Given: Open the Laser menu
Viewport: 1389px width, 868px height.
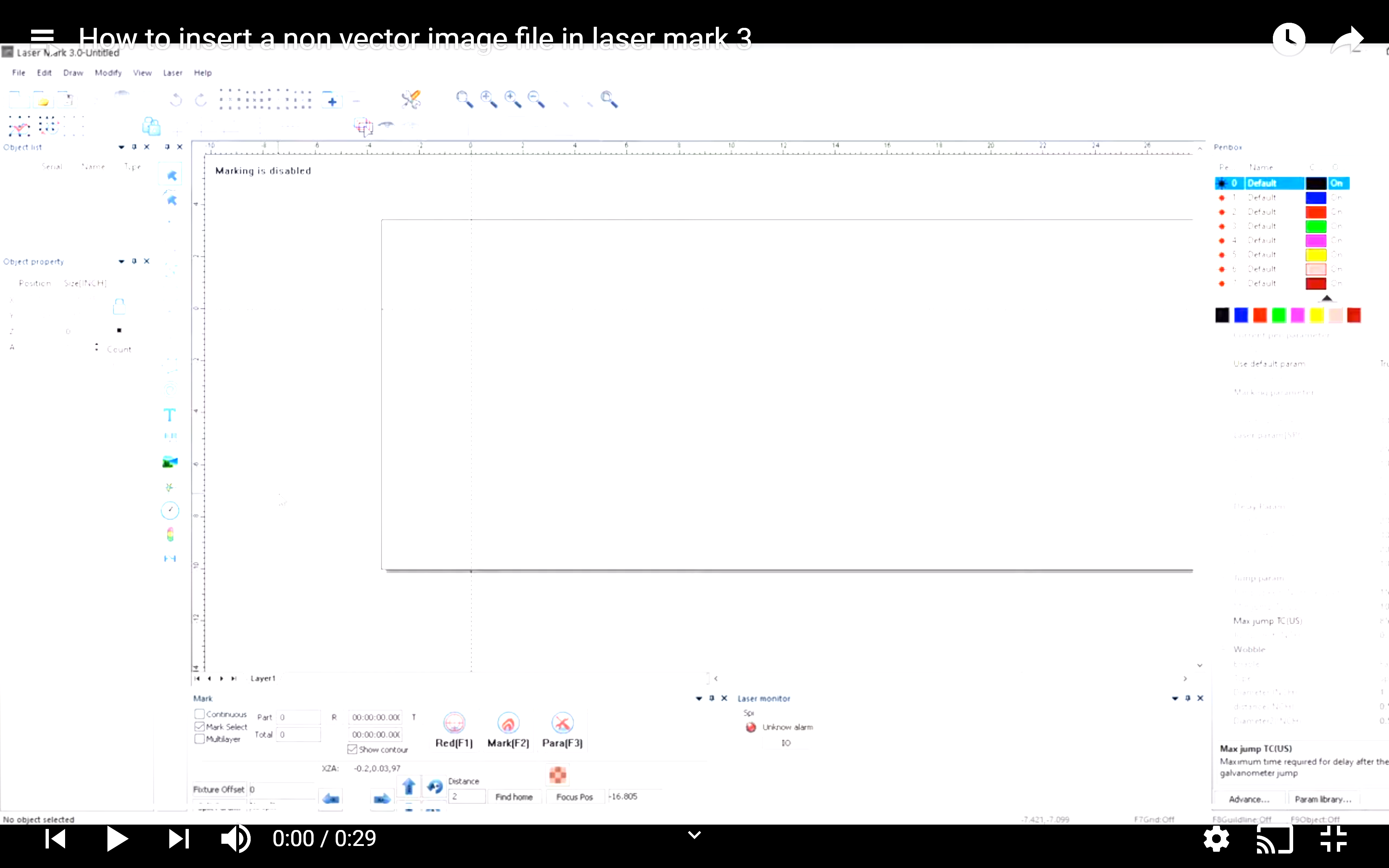Looking at the screenshot, I should point(172,73).
